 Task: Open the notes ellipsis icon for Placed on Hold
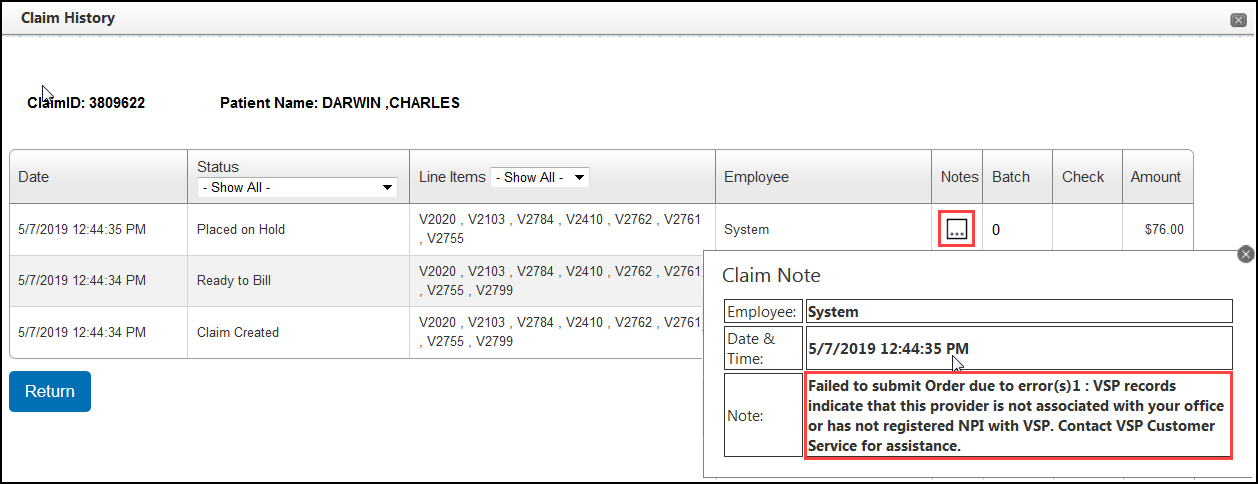pyautogui.click(x=957, y=230)
